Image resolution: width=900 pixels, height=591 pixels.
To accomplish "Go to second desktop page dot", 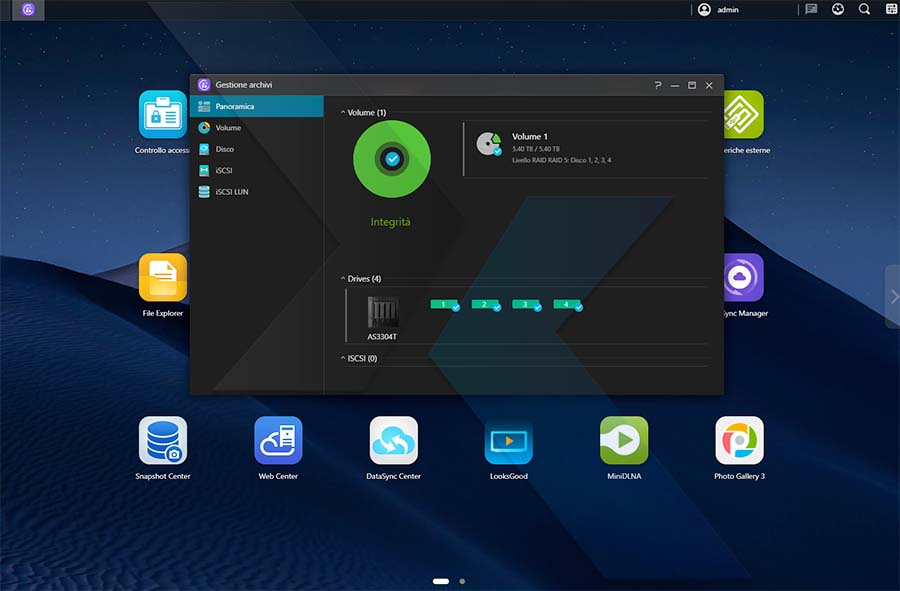I will 462,580.
